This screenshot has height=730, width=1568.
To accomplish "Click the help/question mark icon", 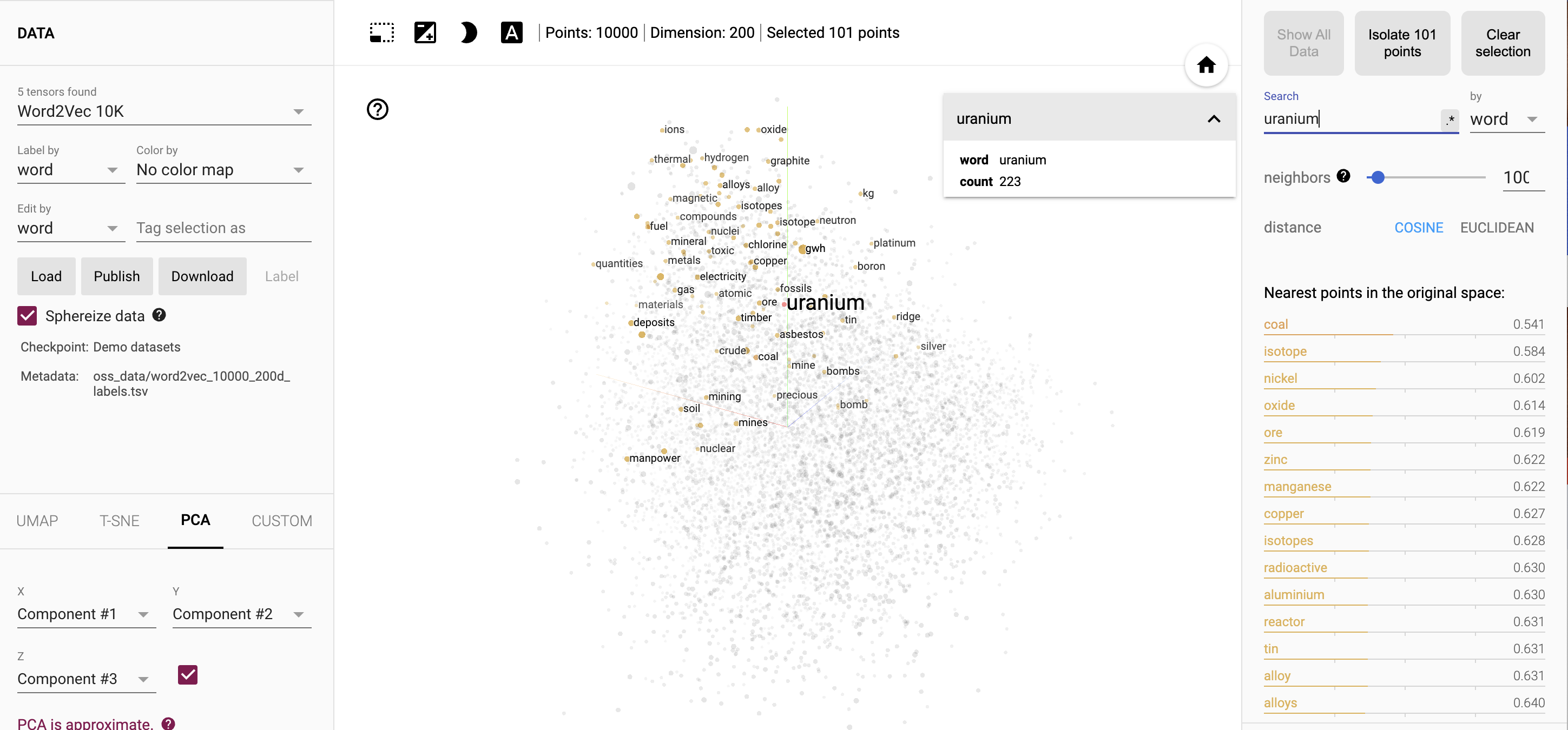I will (x=377, y=110).
